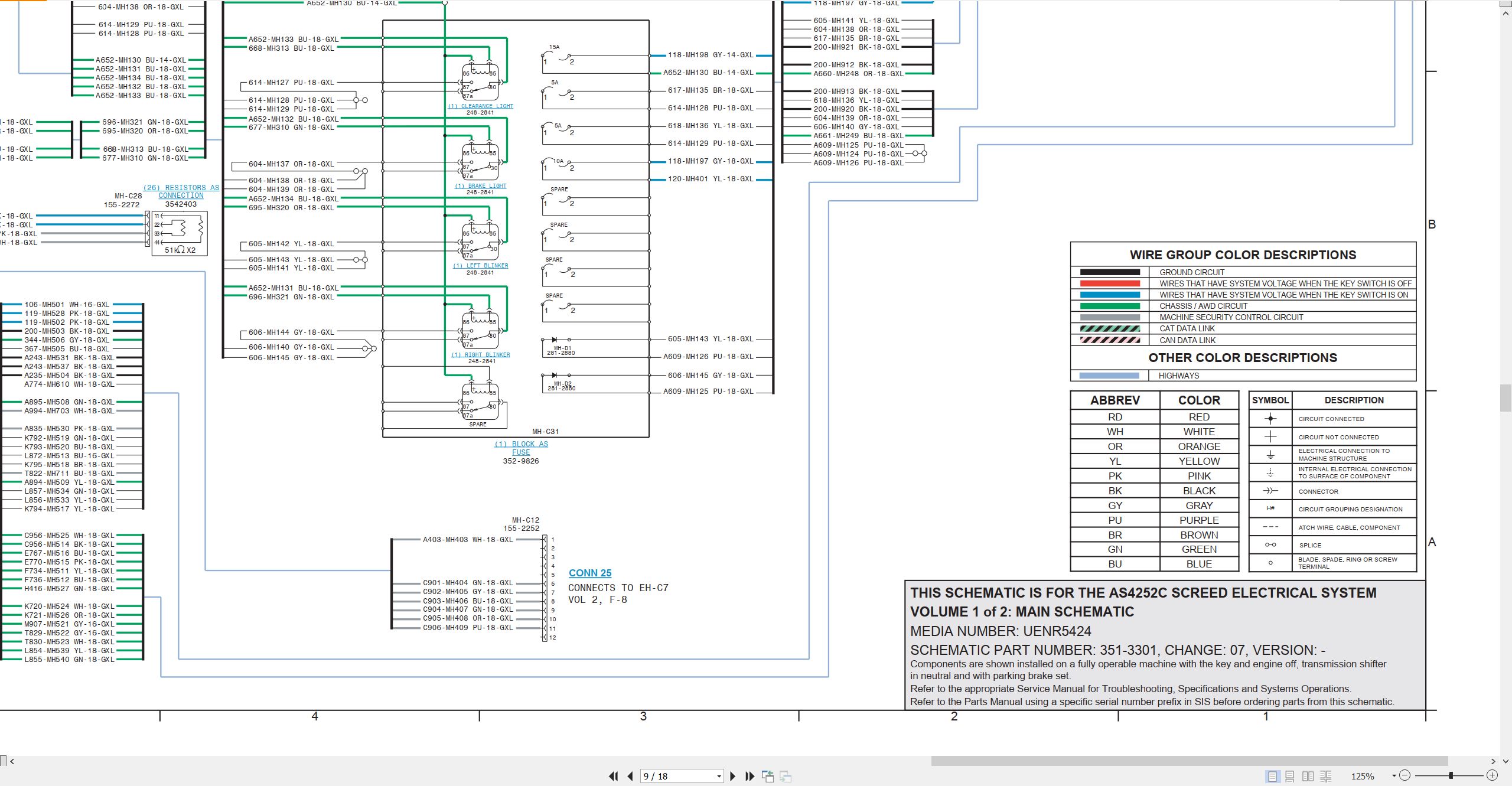The height and width of the screenshot is (786, 1512).
Task: Click part number 352-9826
Action: [x=521, y=461]
